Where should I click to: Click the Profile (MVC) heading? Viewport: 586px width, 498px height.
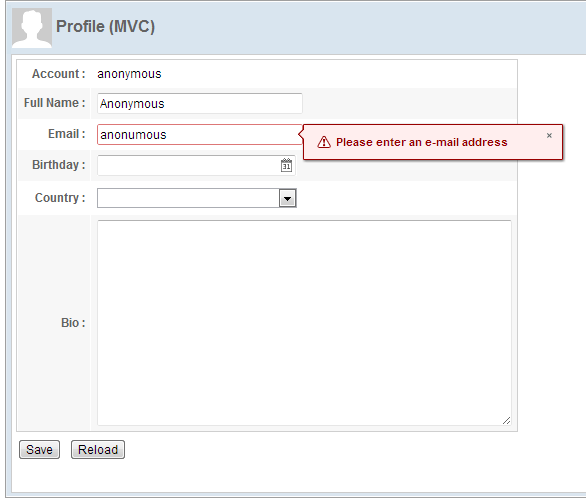105,27
